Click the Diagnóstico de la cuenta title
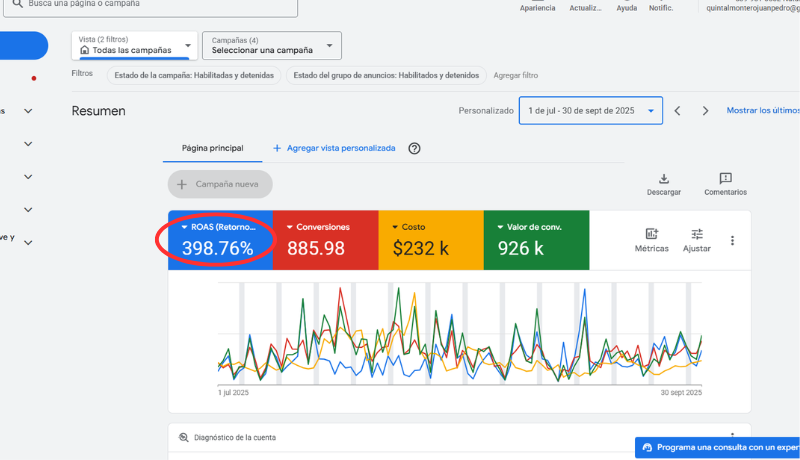The image size is (800, 460). pos(235,438)
